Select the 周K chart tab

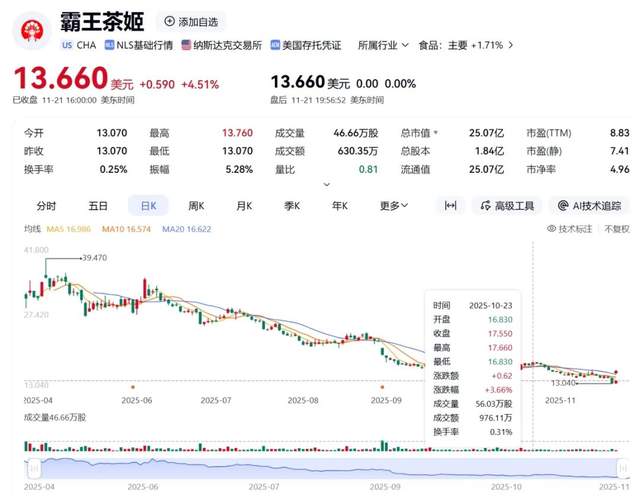[x=196, y=206]
